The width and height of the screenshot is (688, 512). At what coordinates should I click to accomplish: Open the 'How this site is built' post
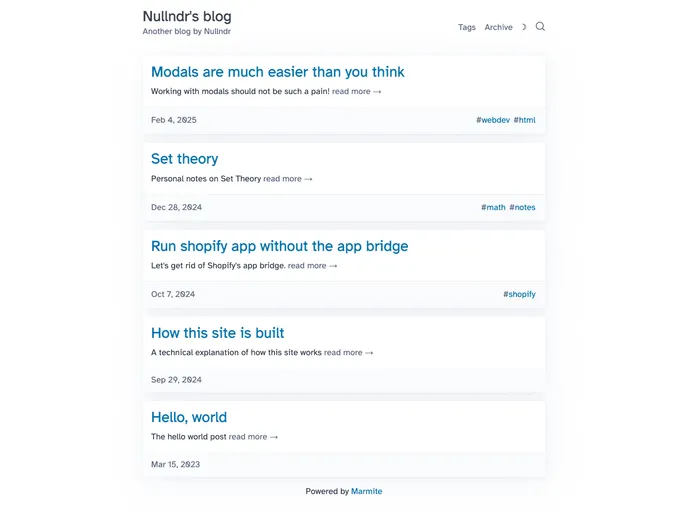coord(217,333)
